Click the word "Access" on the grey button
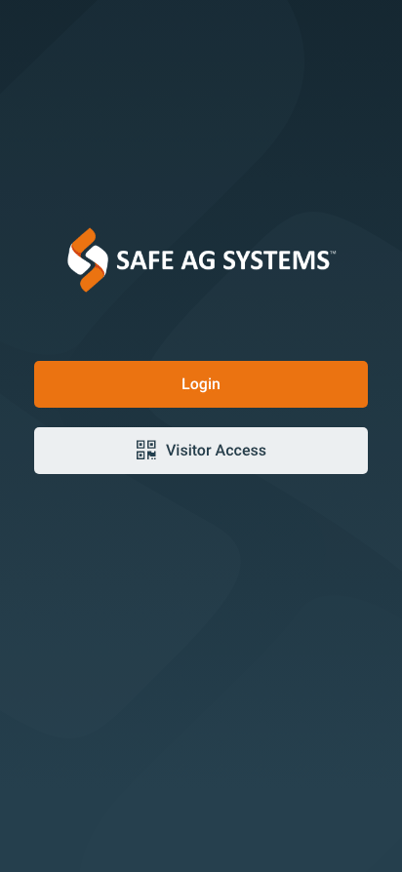The height and width of the screenshot is (872, 402). click(241, 450)
